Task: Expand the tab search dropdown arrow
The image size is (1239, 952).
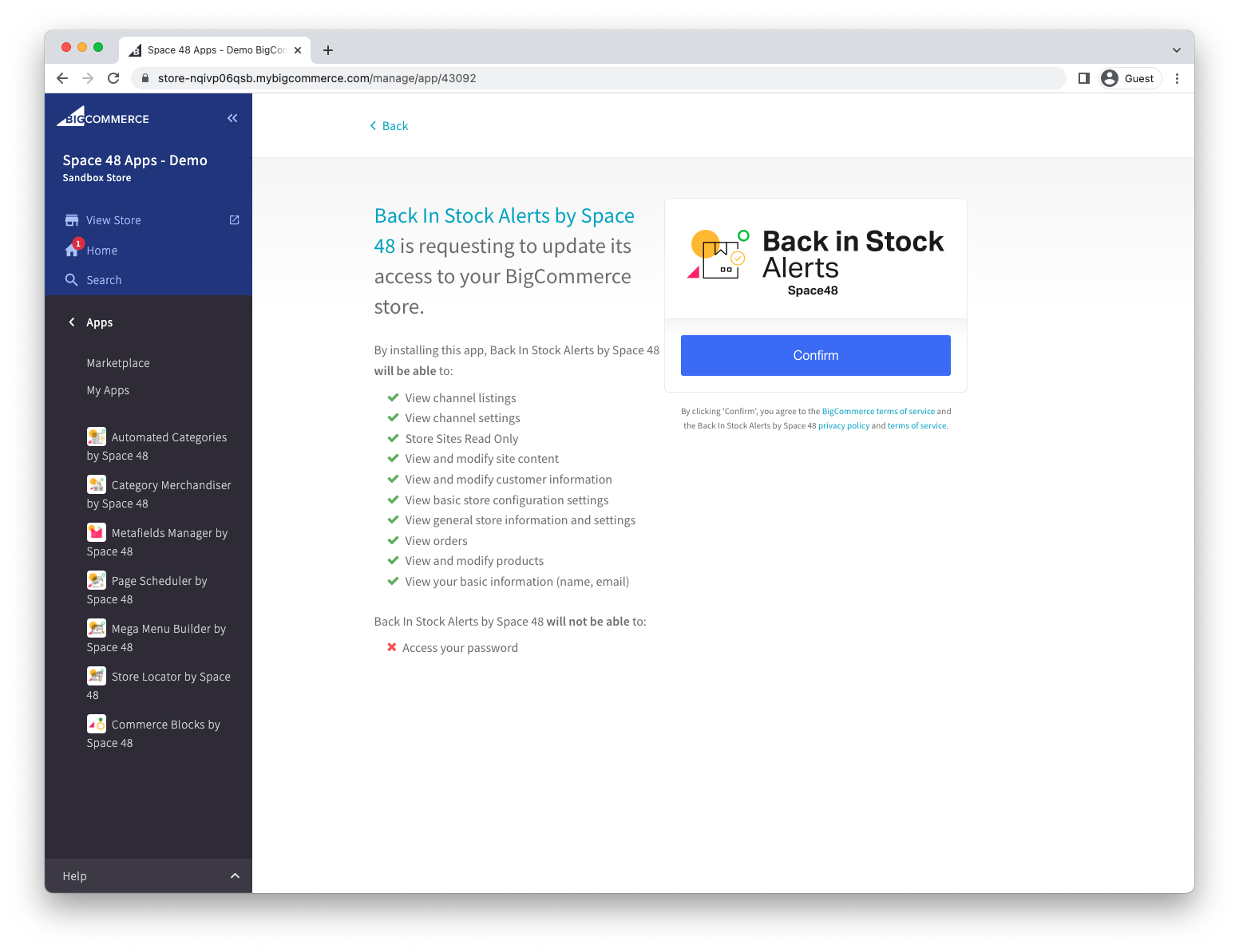Action: point(1176,50)
